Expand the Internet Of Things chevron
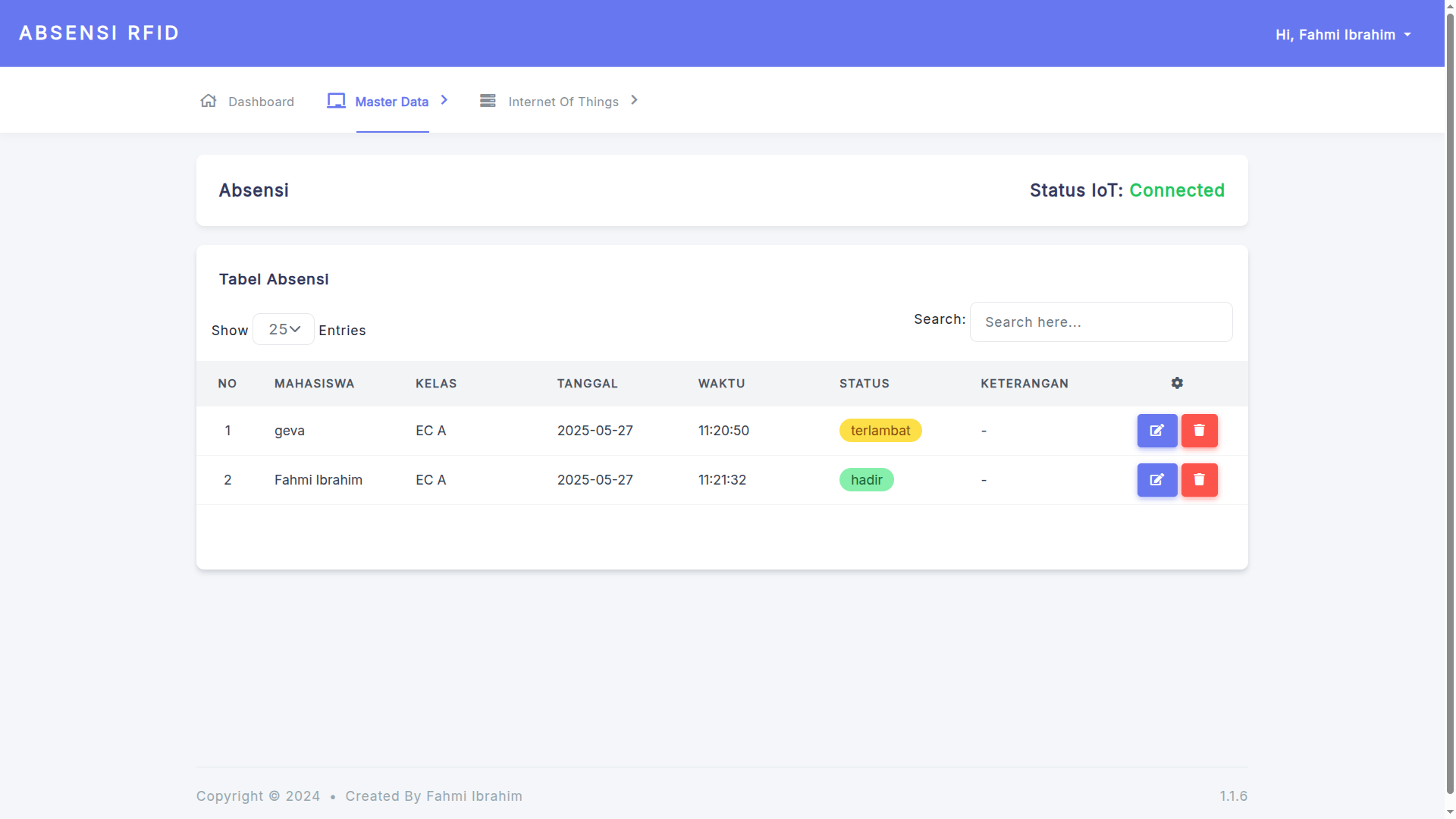Screen dimensions: 1456x819 click(x=635, y=100)
